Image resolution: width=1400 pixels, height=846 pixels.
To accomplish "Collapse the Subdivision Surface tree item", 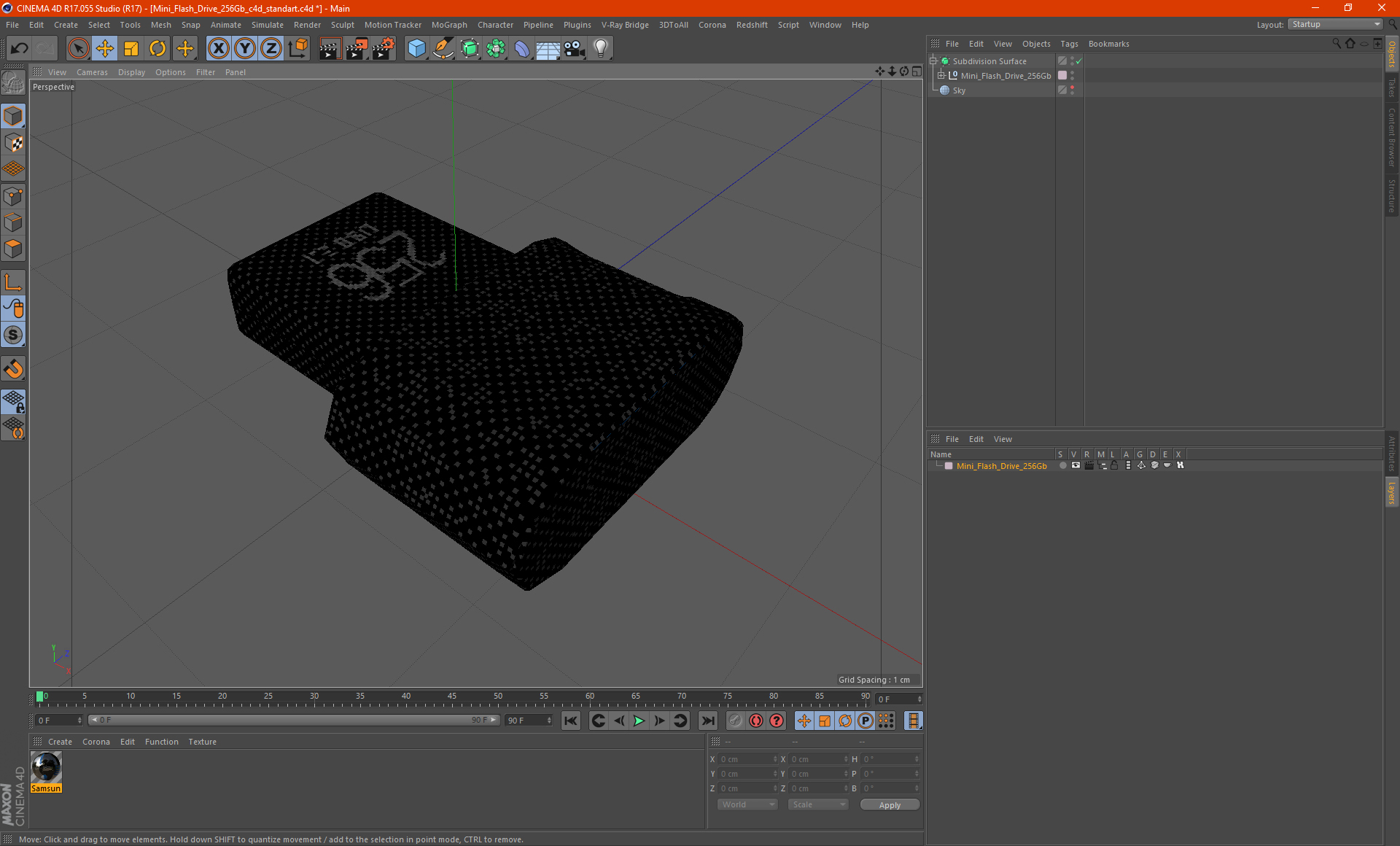I will point(933,61).
